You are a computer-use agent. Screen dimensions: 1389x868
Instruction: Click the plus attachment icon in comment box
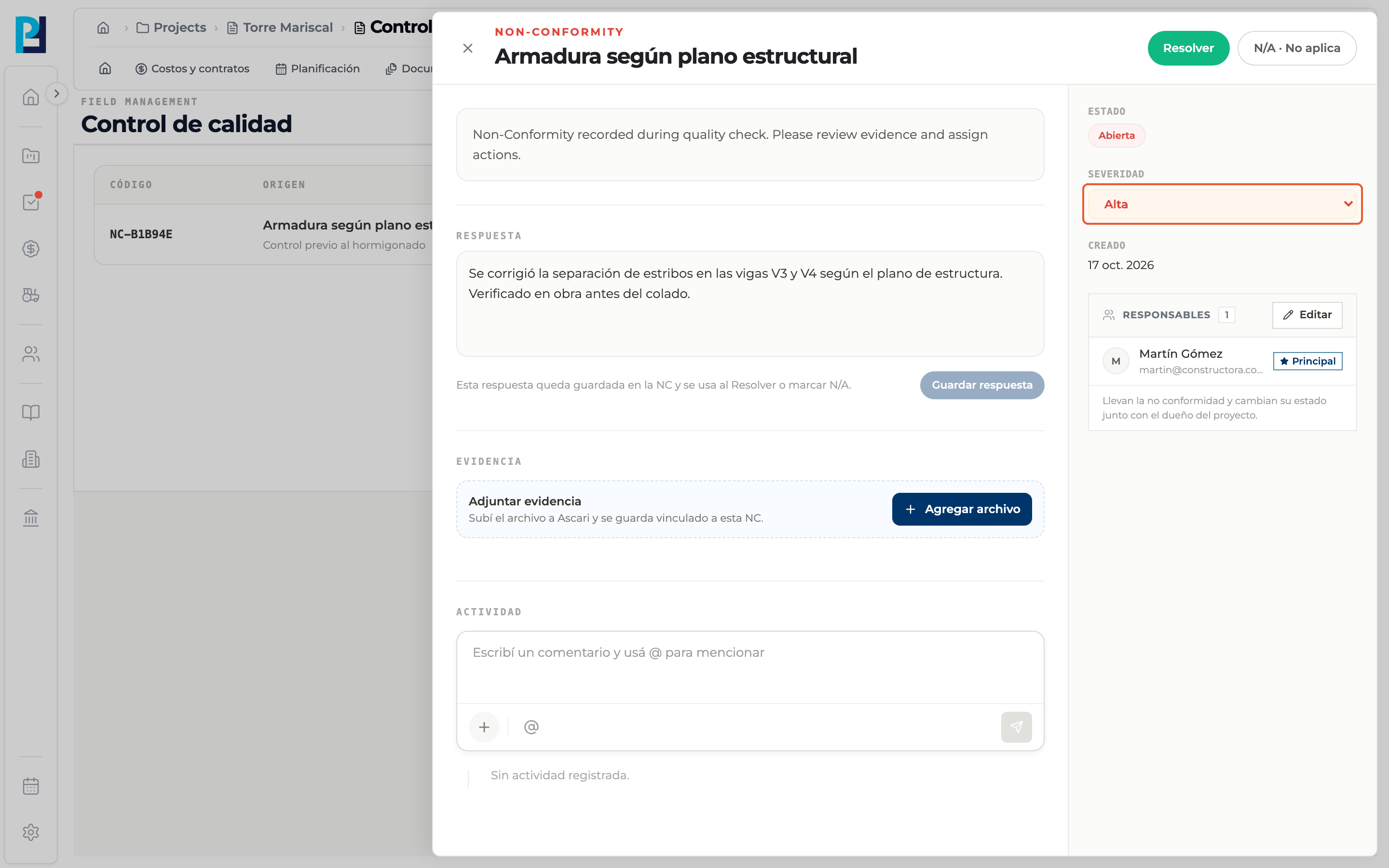(x=484, y=727)
